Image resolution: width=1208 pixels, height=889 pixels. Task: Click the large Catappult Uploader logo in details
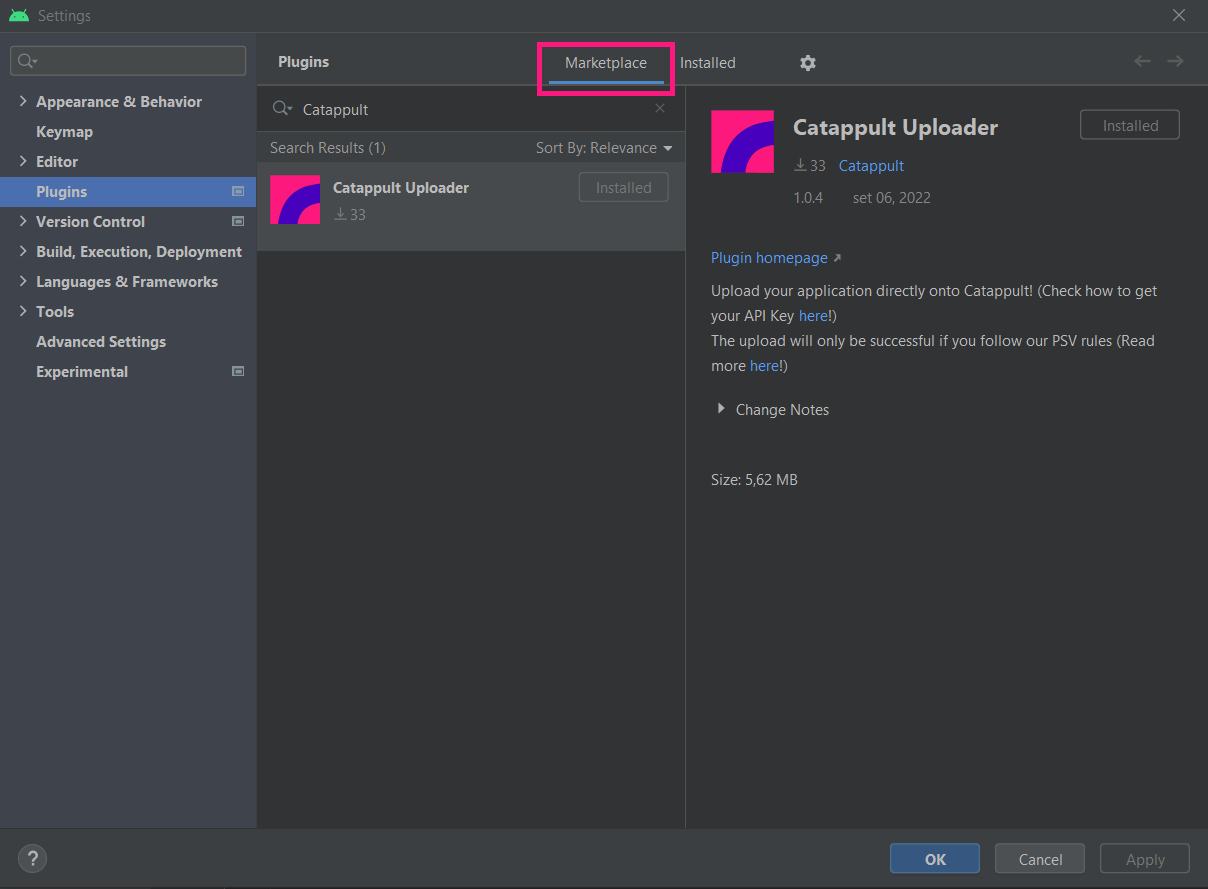(x=742, y=142)
